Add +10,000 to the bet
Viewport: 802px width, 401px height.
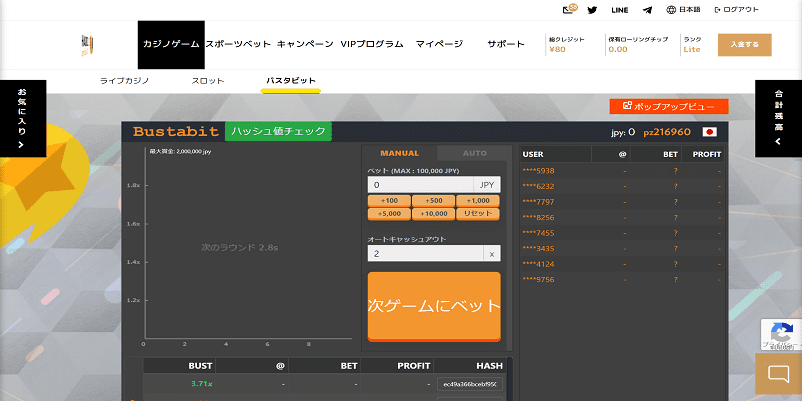pos(433,214)
